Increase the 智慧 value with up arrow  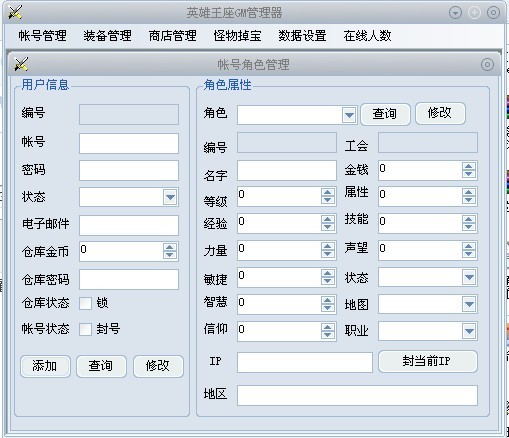[328, 300]
